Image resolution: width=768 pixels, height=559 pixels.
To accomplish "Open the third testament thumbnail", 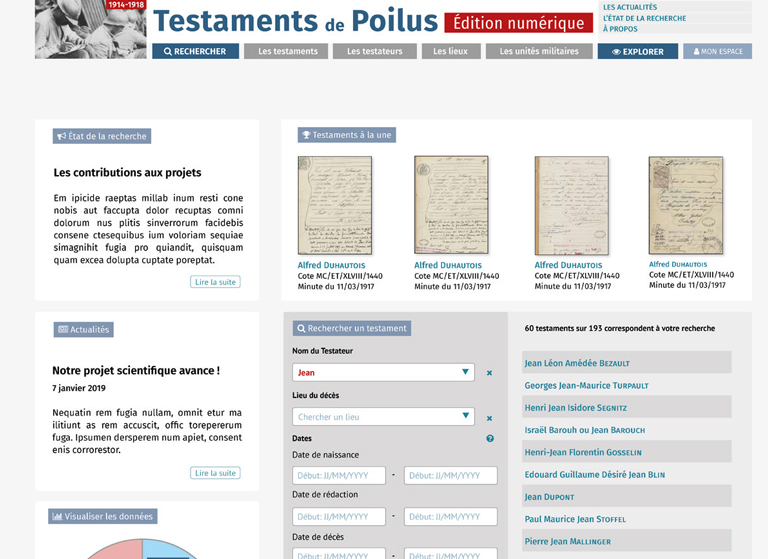I will [x=572, y=205].
